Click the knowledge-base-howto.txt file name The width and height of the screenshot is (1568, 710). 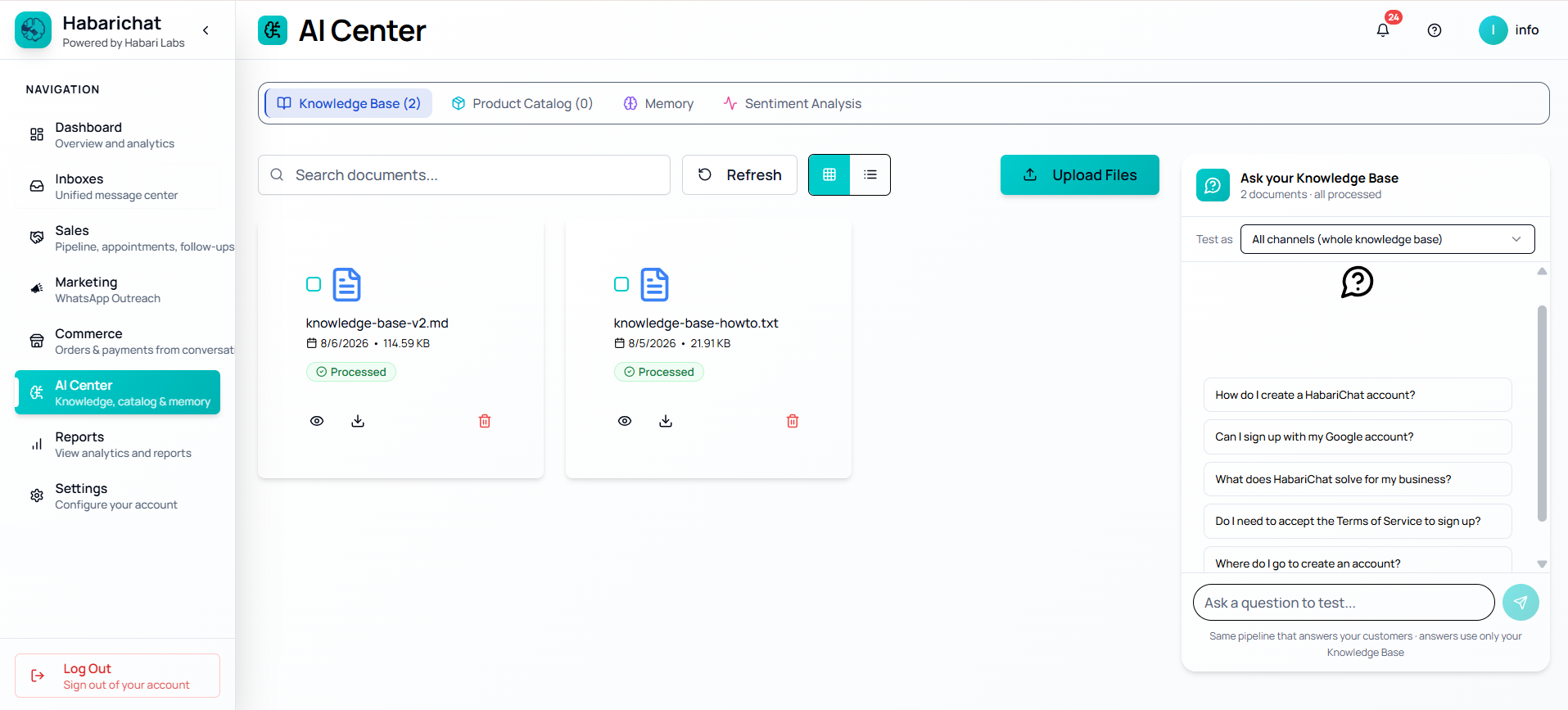(696, 323)
